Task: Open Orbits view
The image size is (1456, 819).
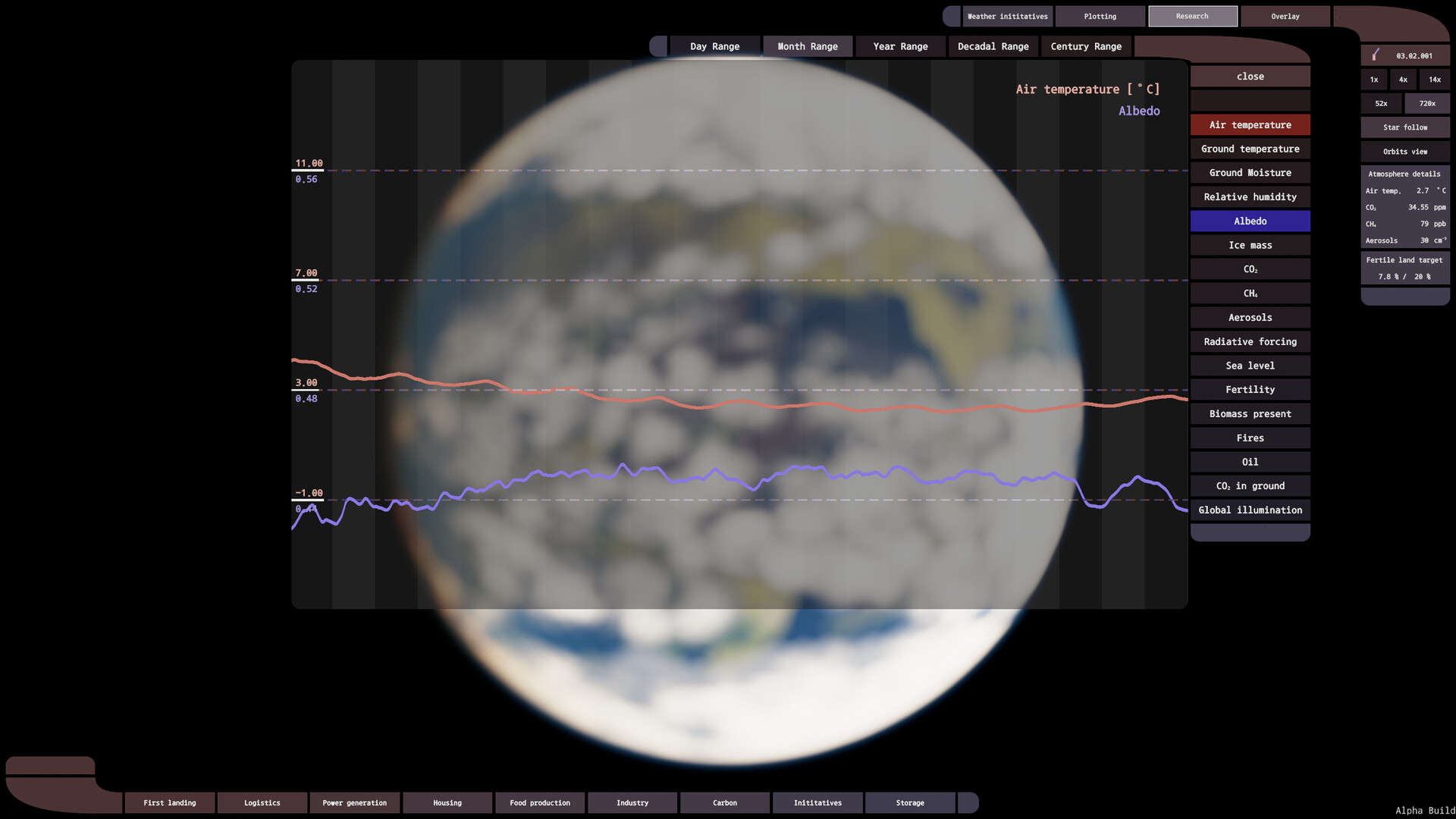Action: (x=1405, y=151)
